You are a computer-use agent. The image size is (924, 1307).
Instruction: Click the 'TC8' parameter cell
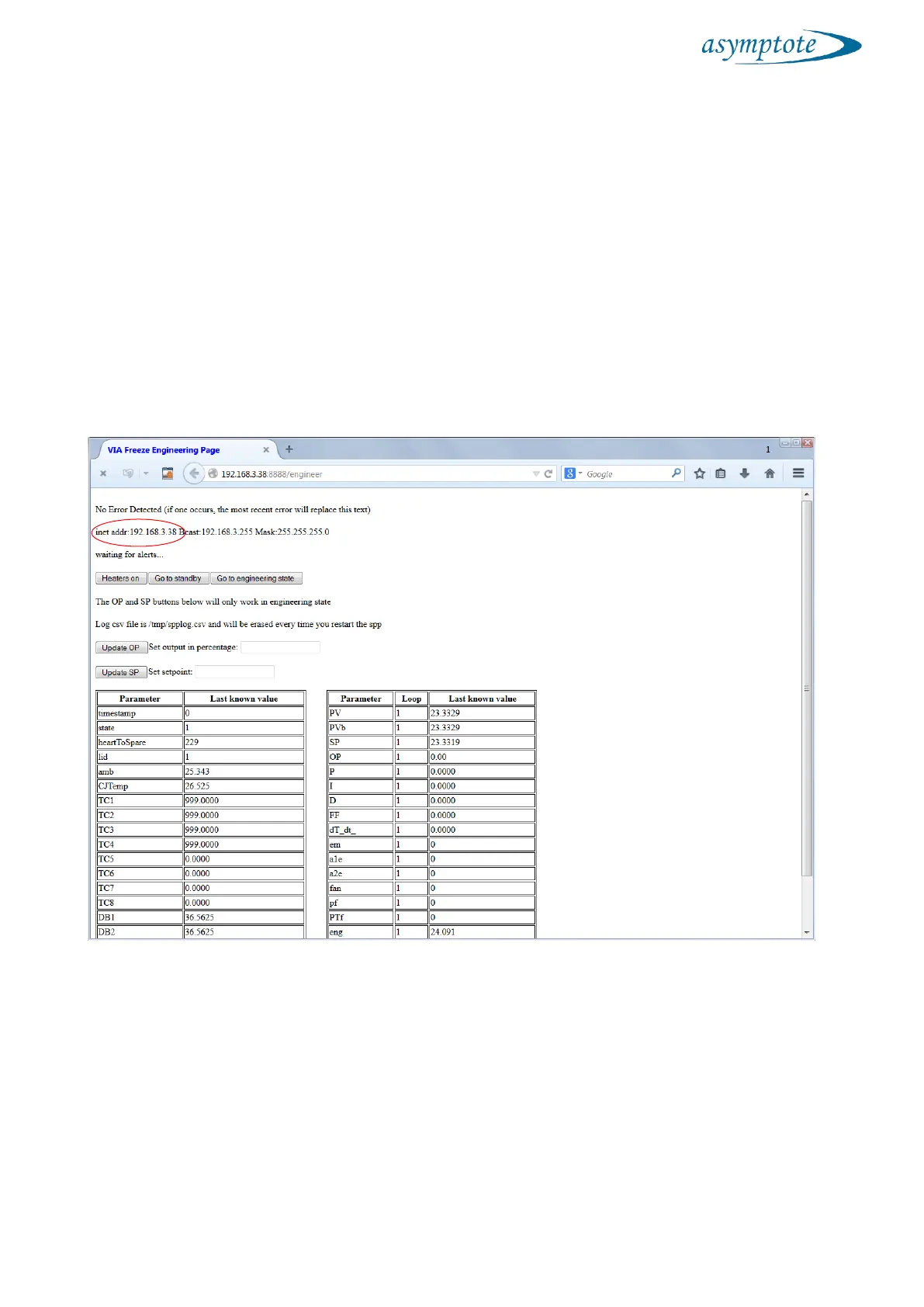pyautogui.click(x=140, y=903)
